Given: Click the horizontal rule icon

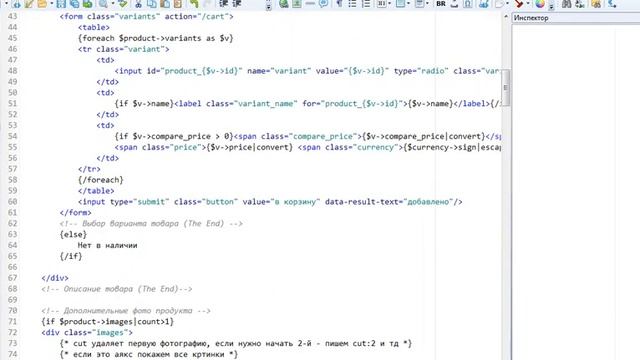Looking at the screenshot, I should click(310, 4).
